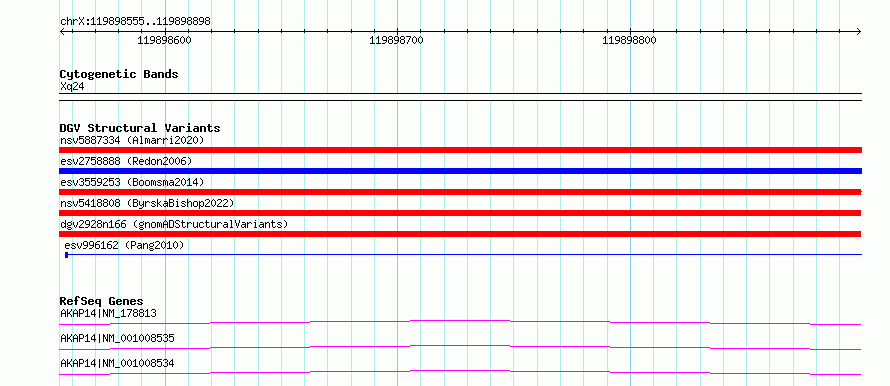Click the magenta intron line for NM_178813
This screenshot has height=386, width=890.
(460, 322)
